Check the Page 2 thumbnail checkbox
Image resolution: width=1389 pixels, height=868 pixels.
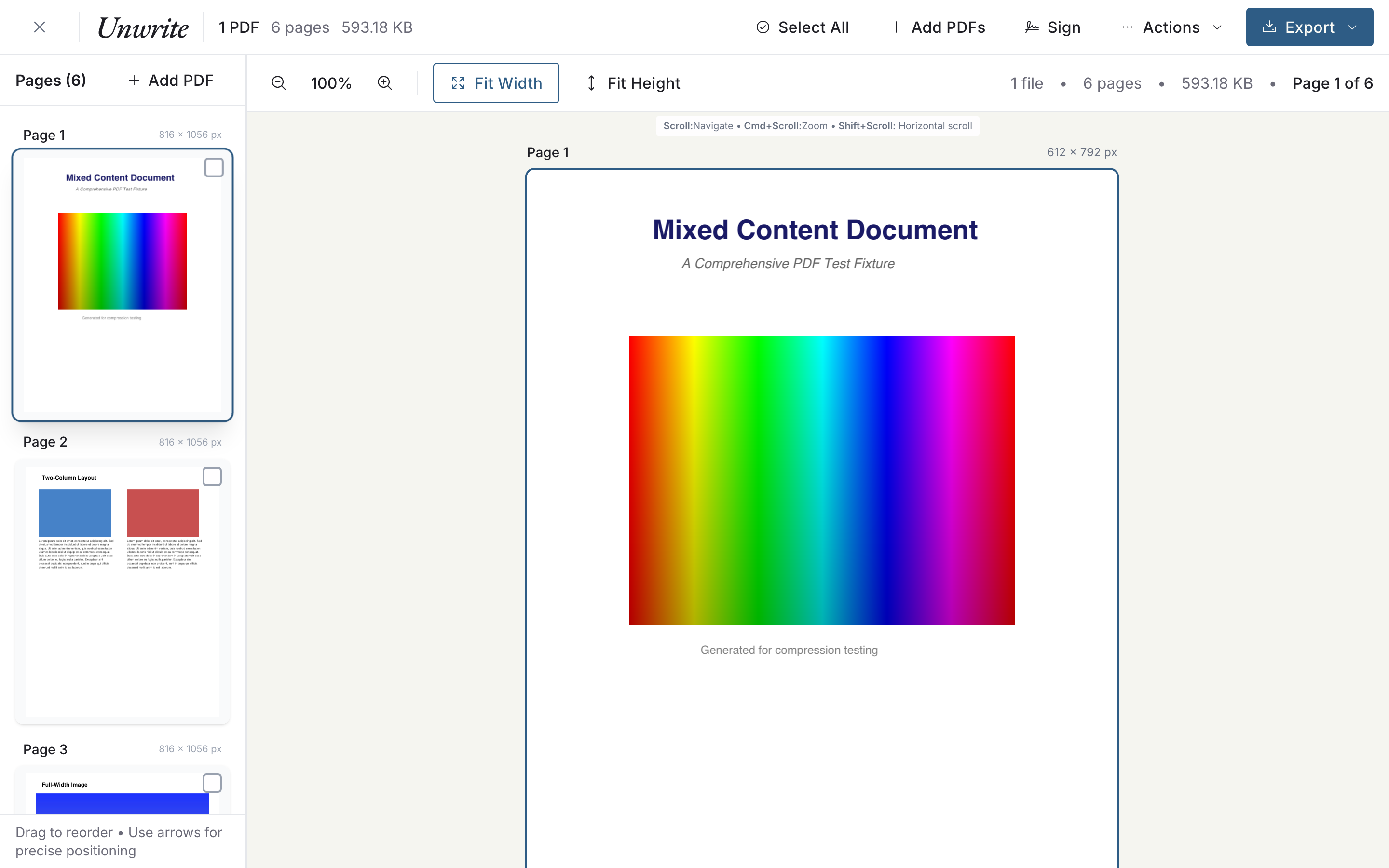(x=212, y=476)
